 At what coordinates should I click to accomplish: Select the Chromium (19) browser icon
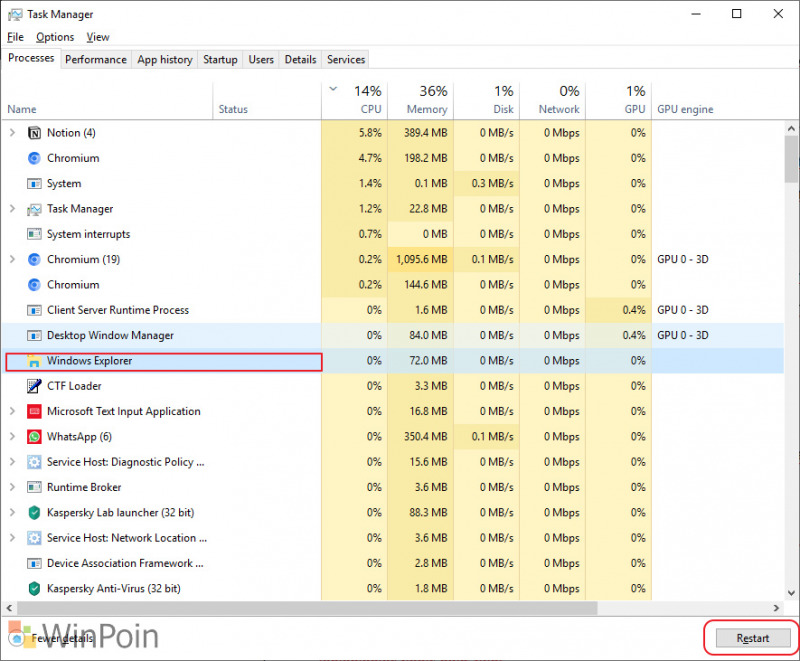pyautogui.click(x=34, y=260)
